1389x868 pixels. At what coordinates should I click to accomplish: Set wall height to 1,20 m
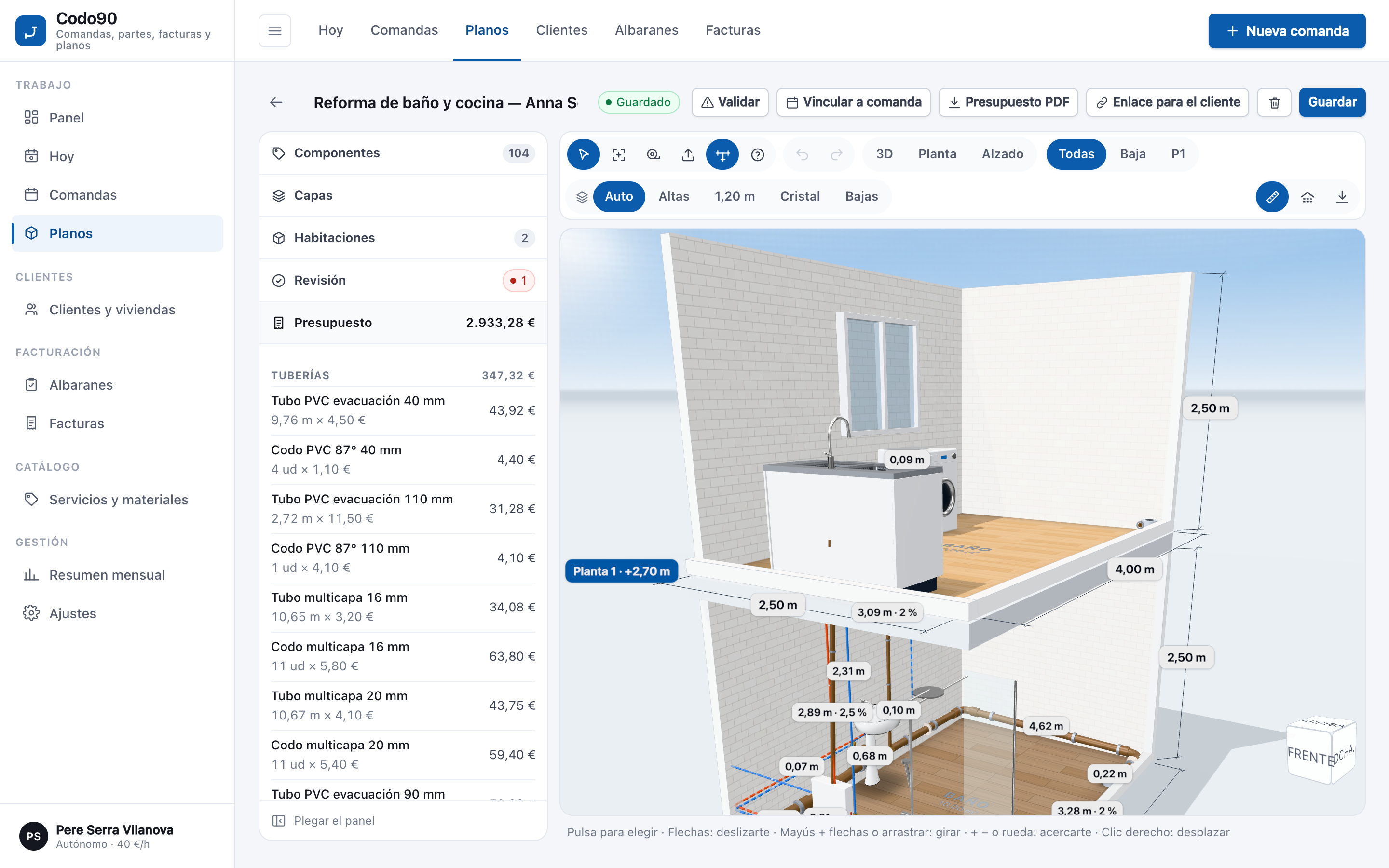734,197
